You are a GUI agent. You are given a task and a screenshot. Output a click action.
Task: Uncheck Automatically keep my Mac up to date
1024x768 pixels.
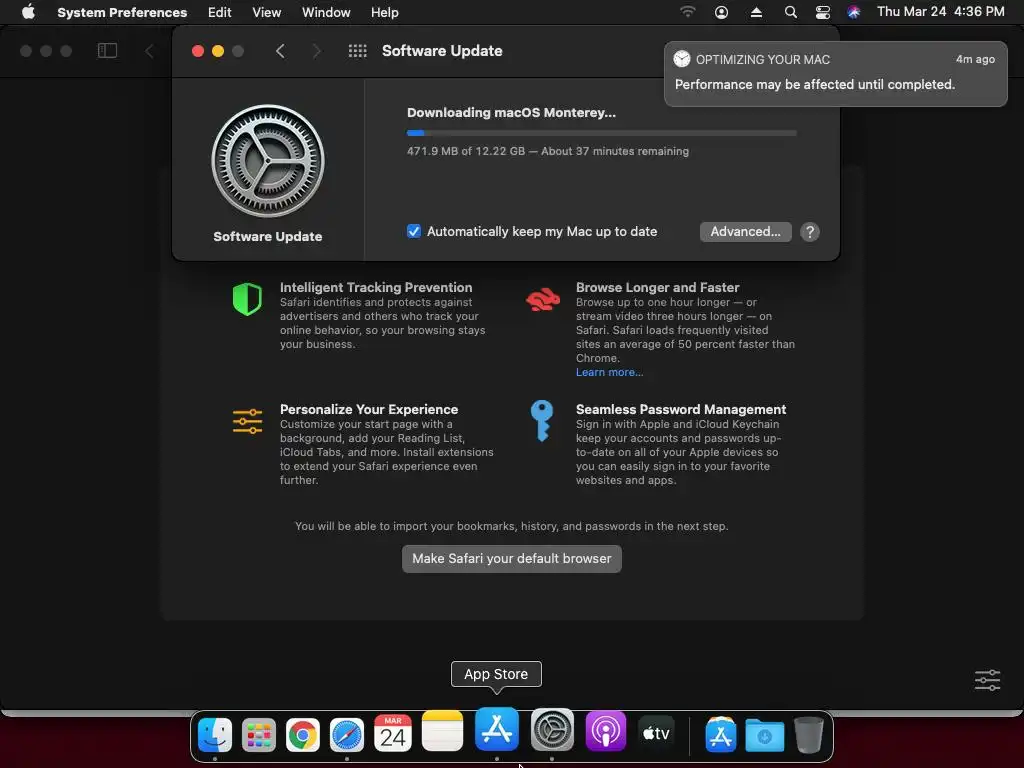413,231
